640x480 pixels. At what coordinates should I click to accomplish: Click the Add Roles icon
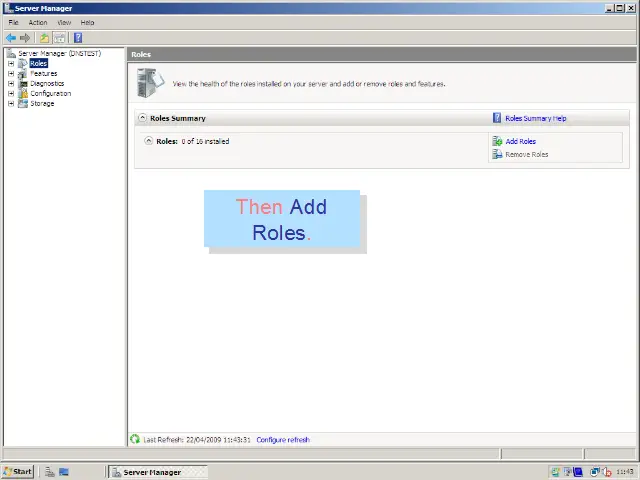point(497,141)
